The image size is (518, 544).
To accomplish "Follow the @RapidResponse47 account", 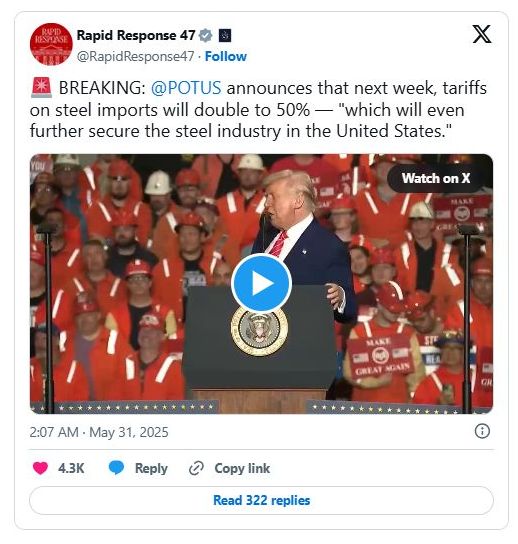I will [x=226, y=56].
